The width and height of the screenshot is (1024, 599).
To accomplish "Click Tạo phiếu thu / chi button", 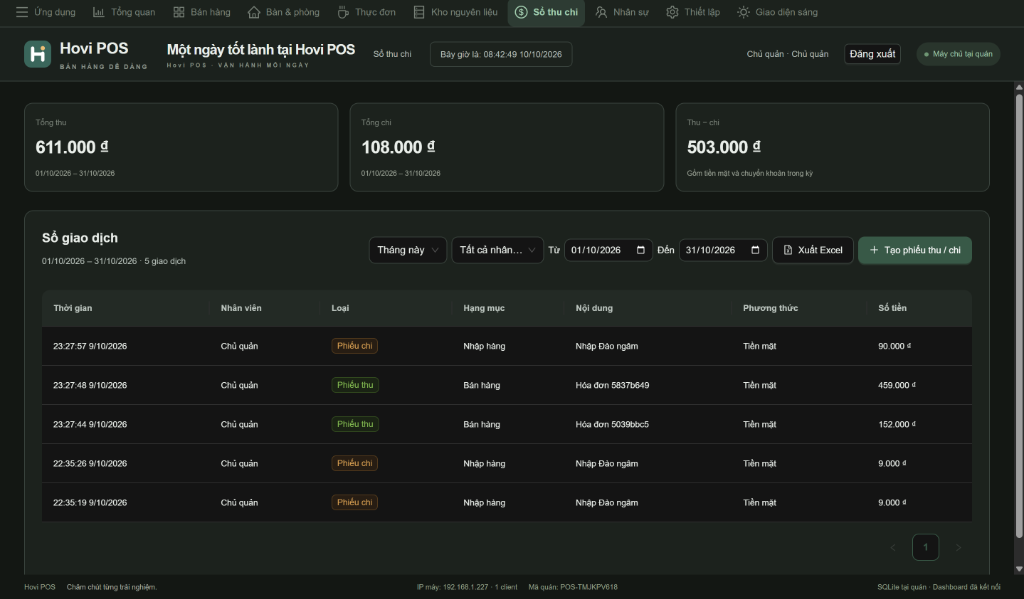I will click(914, 250).
